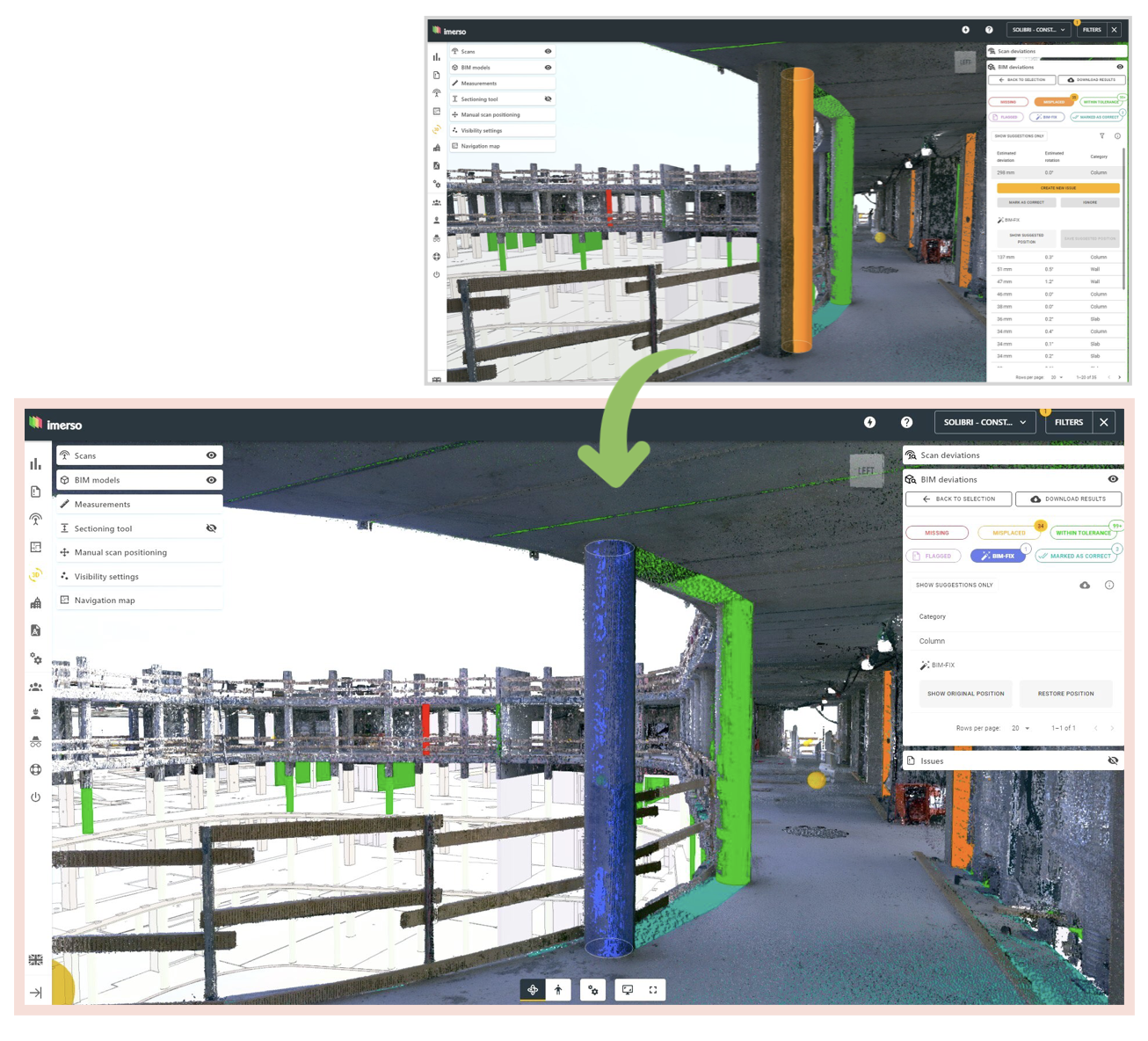Click DOWNLOAD RESULTS in BIM deviations
The width and height of the screenshot is (1148, 1041).
(x=1068, y=499)
